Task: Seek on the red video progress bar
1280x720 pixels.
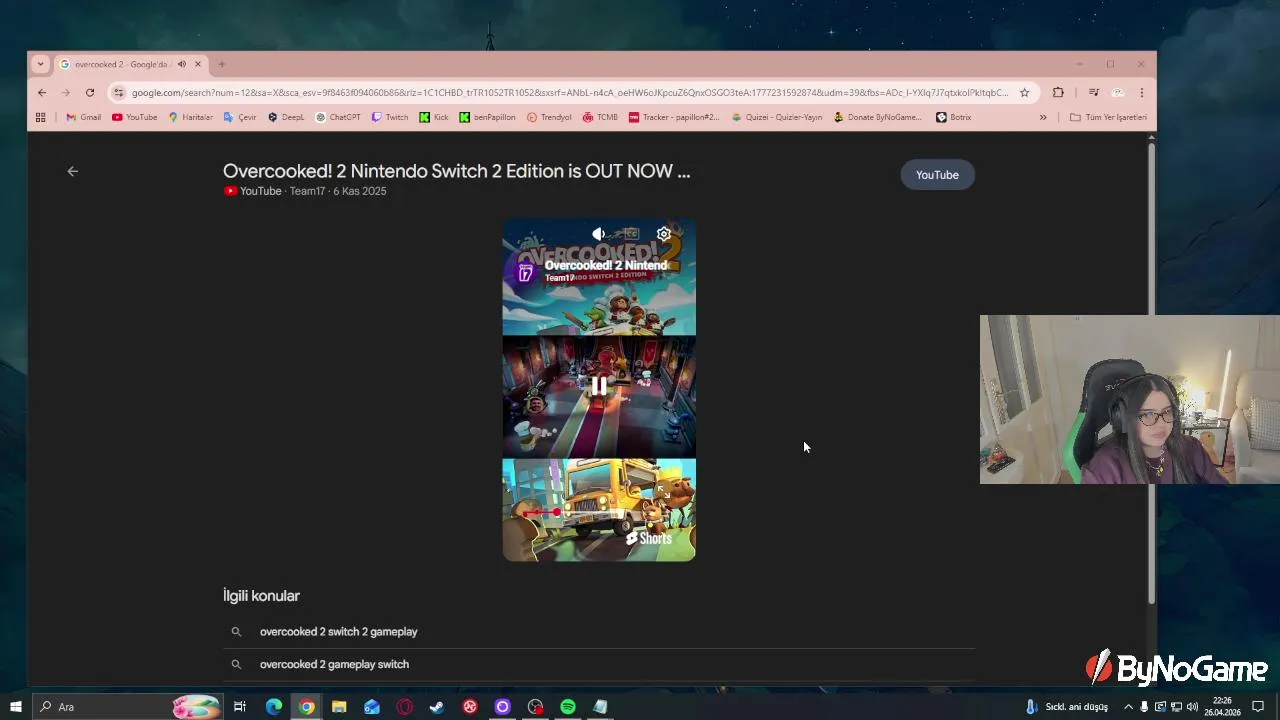Action: [x=599, y=512]
